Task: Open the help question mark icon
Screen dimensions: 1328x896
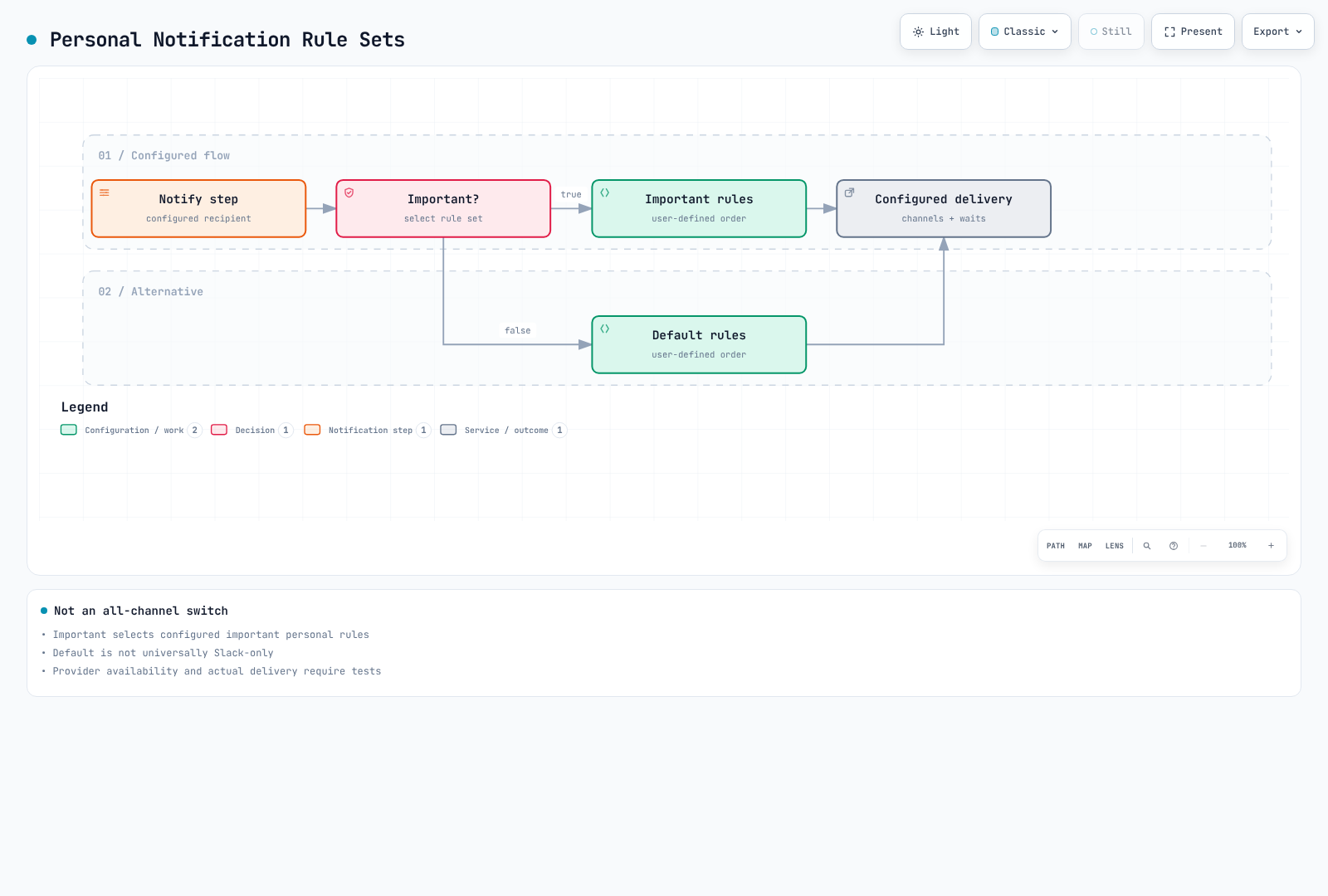Action: coord(1174,546)
